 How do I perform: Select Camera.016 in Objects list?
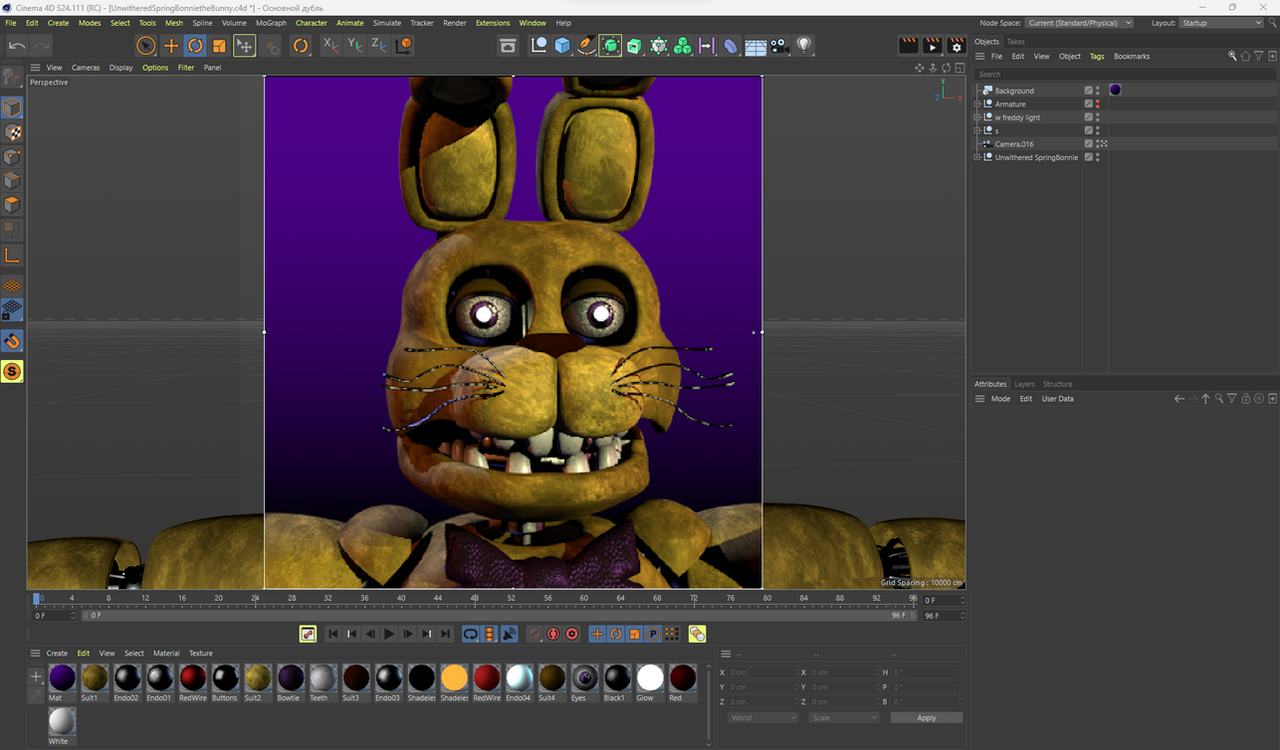click(1014, 144)
